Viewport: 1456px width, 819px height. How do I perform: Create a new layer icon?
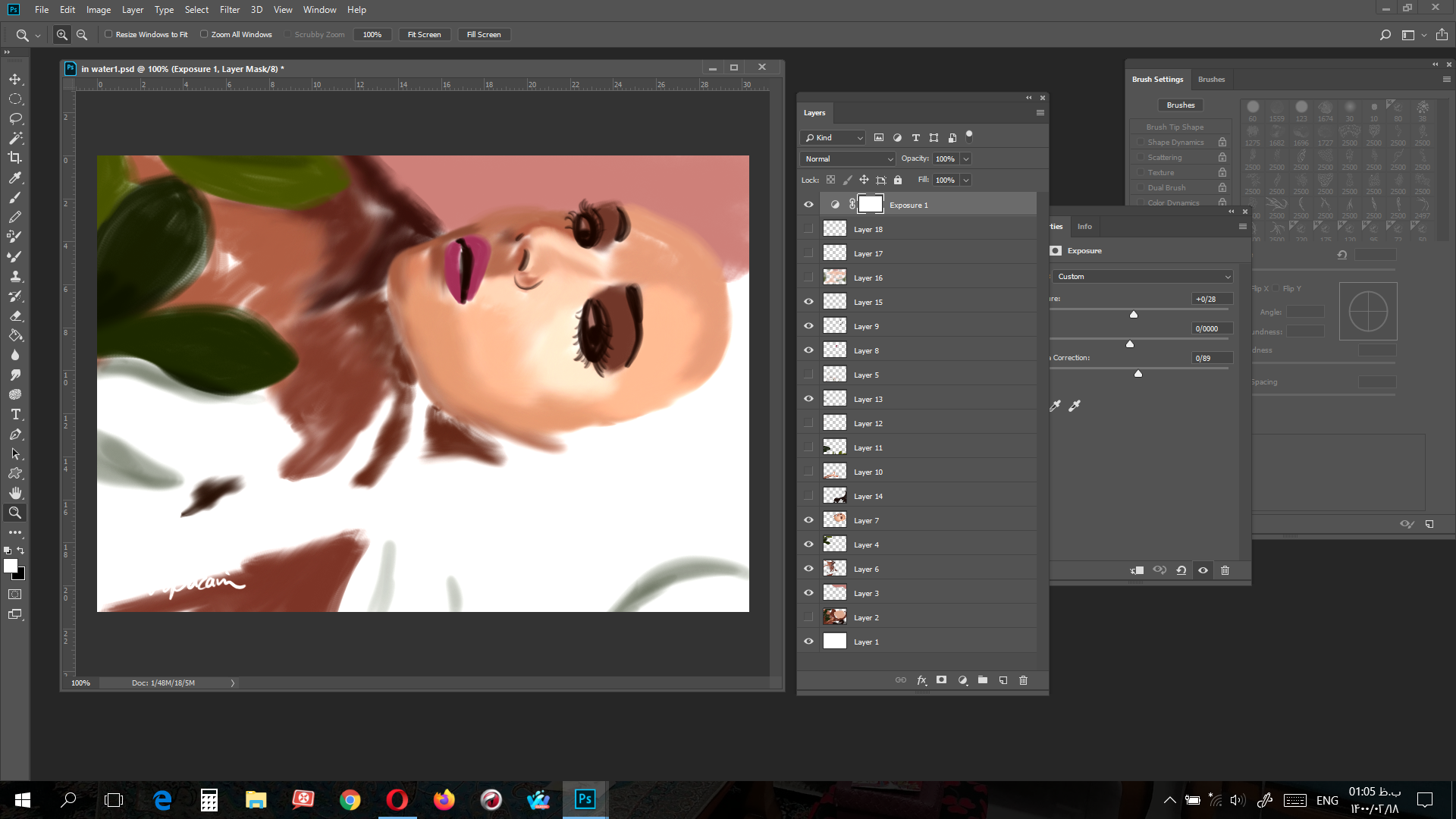coord(1003,680)
